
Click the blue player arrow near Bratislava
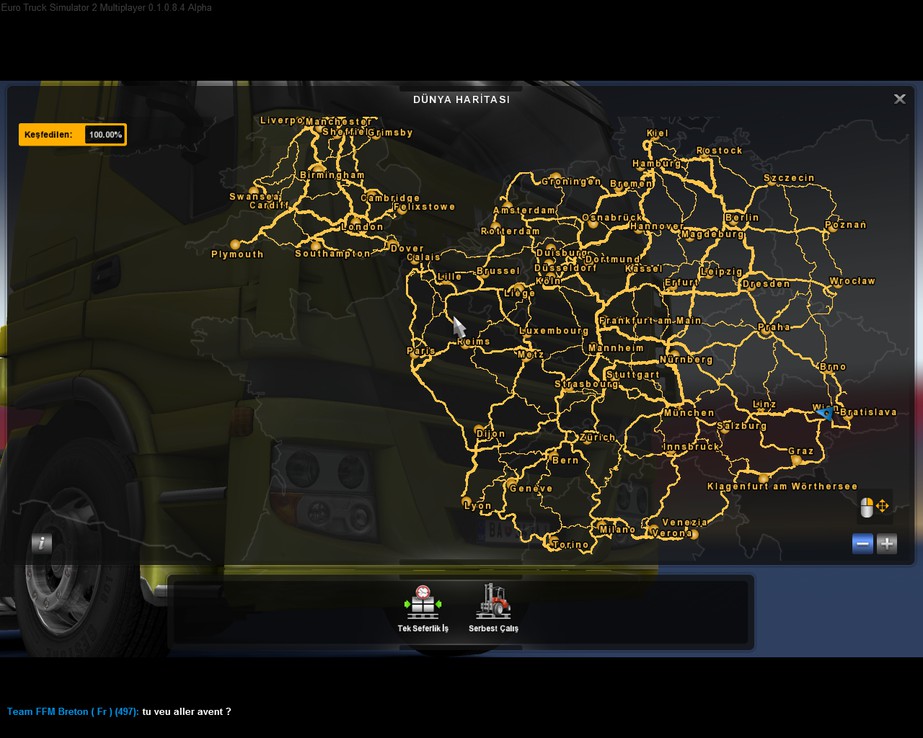coord(824,412)
